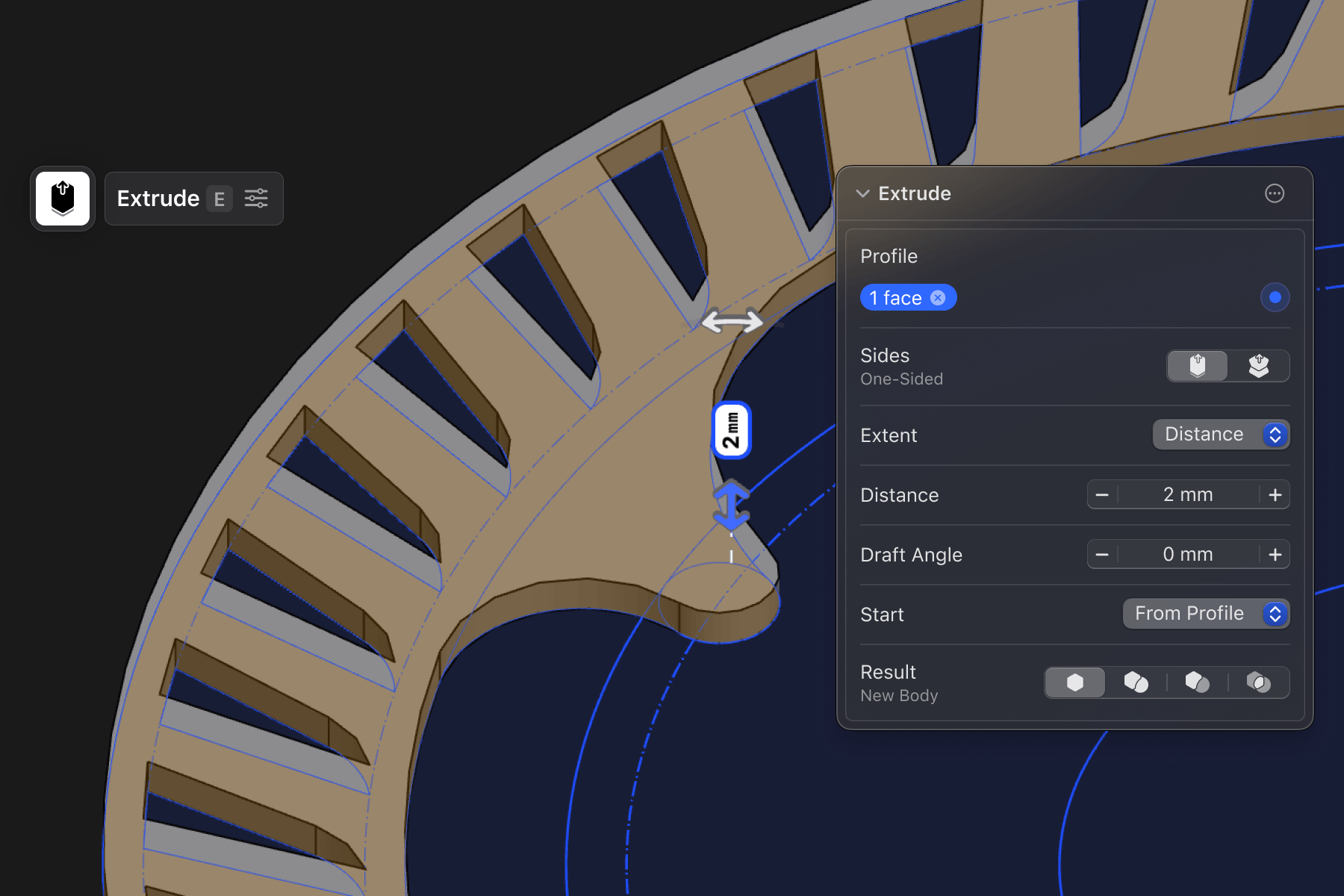Select One-Sided extrude option
1344x896 pixels.
(x=1198, y=366)
